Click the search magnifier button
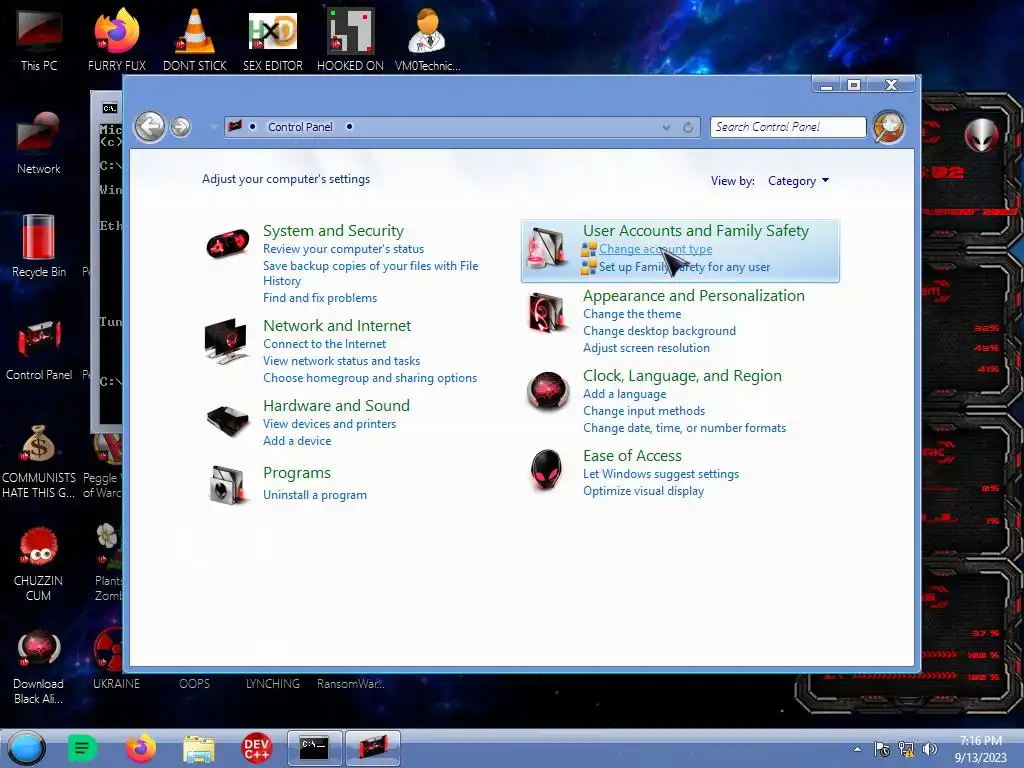The image size is (1024, 768). pos(889,127)
